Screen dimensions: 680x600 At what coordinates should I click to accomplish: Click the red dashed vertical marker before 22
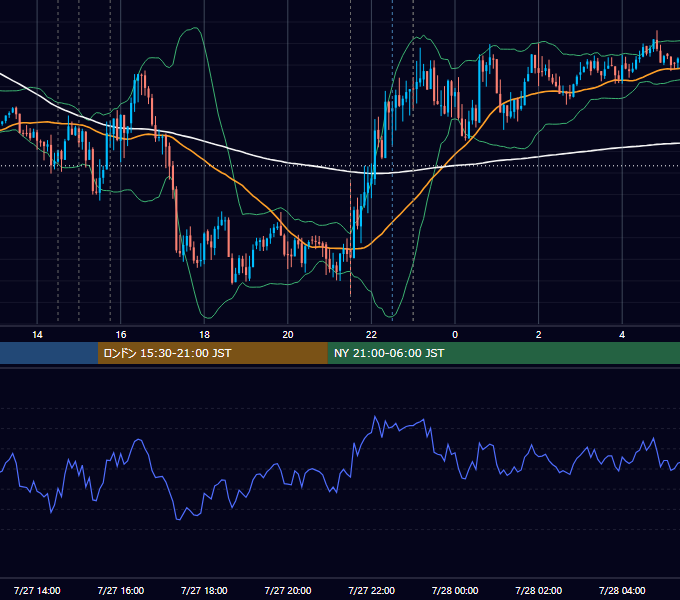tap(350, 238)
